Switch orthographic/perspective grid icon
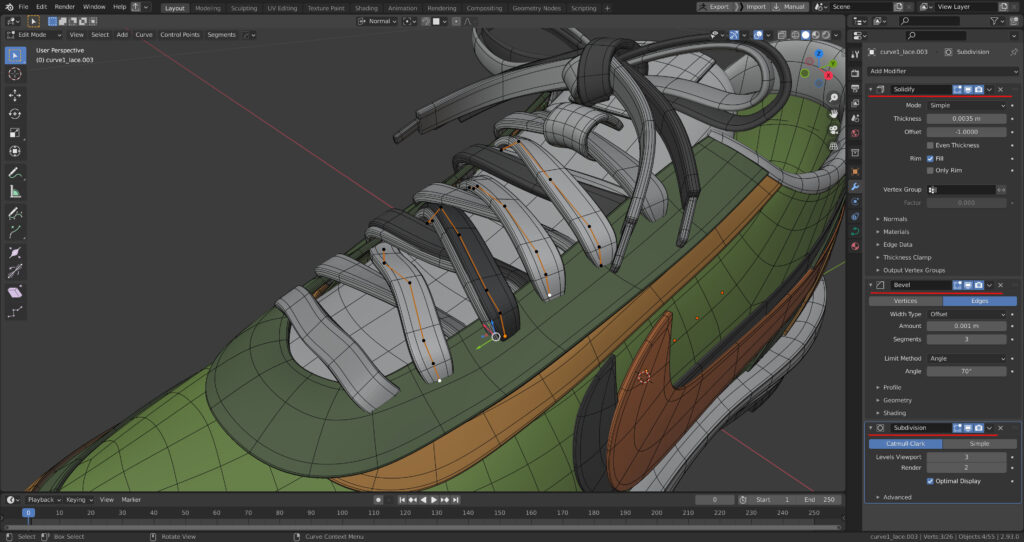 click(x=833, y=146)
